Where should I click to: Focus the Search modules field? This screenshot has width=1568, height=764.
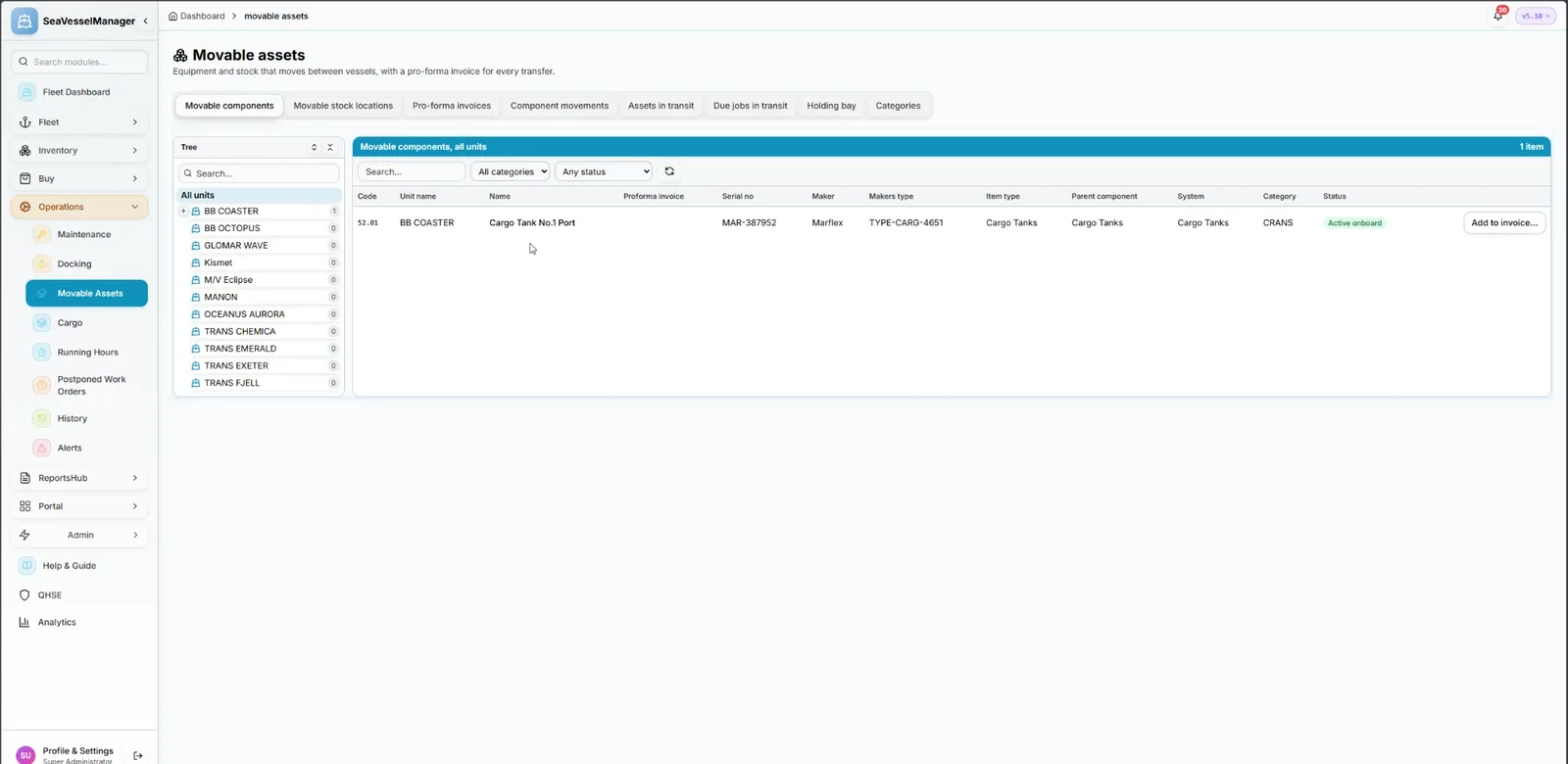[x=79, y=62]
